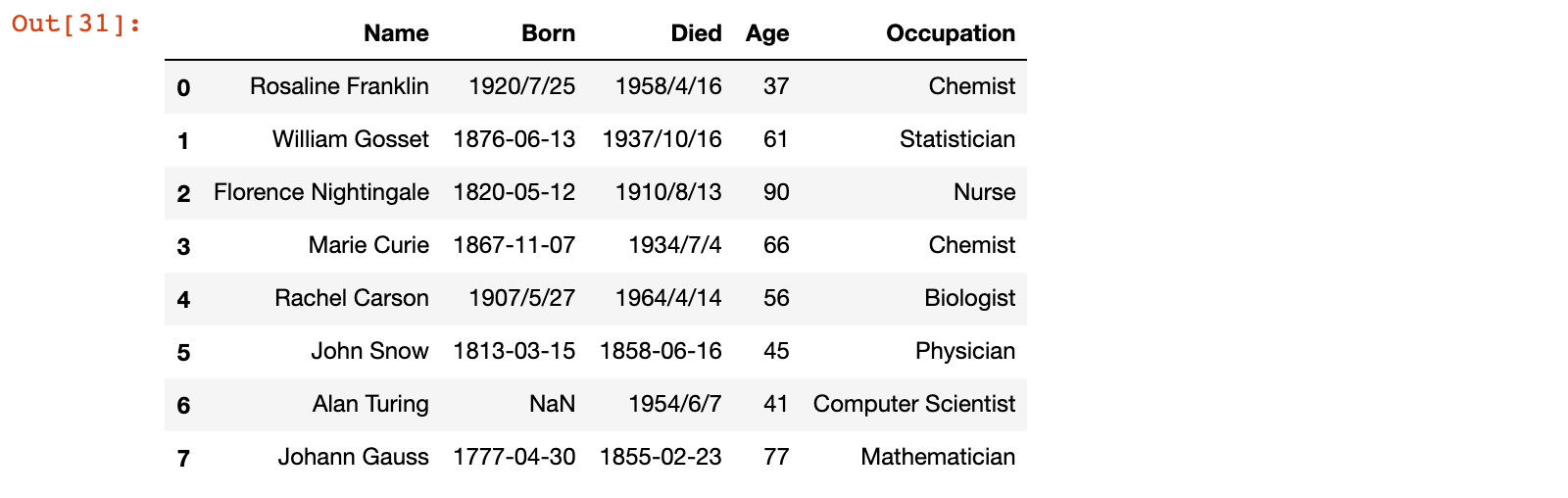Click the NaN value in Born column
Viewport: 1568px width, 498px height.
552,404
